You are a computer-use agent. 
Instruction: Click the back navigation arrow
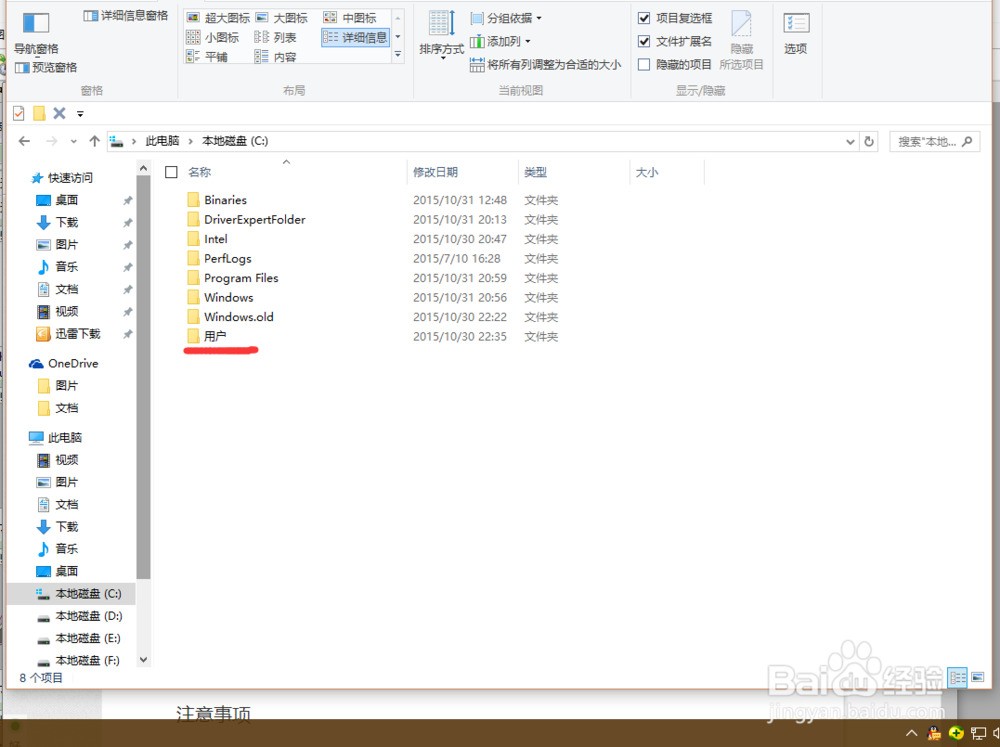pyautogui.click(x=24, y=141)
